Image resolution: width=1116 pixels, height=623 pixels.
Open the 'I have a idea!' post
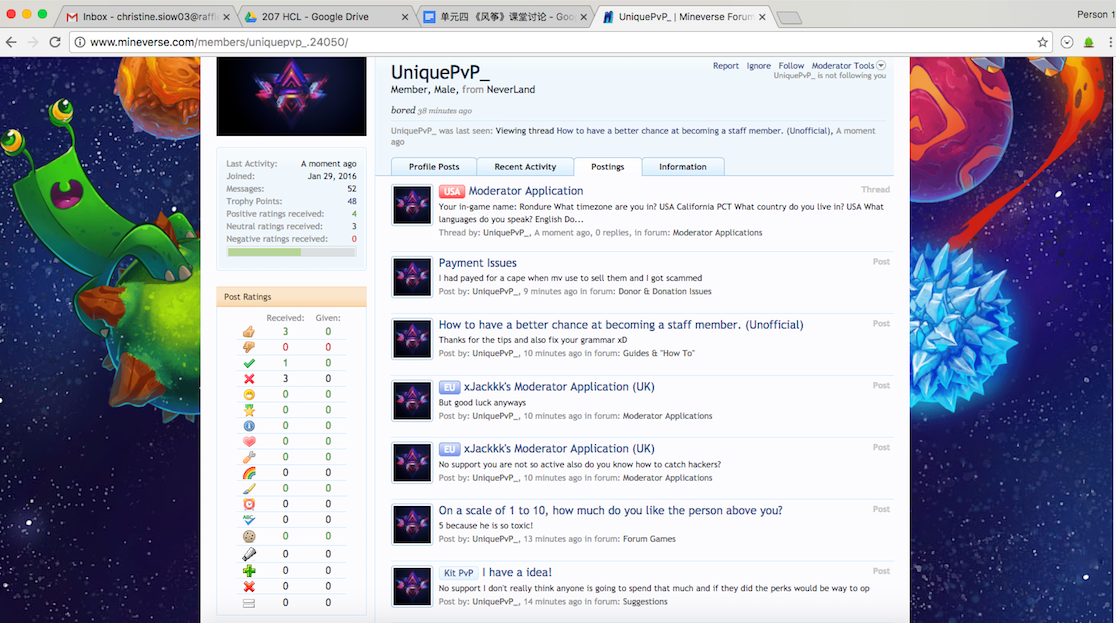(517, 572)
